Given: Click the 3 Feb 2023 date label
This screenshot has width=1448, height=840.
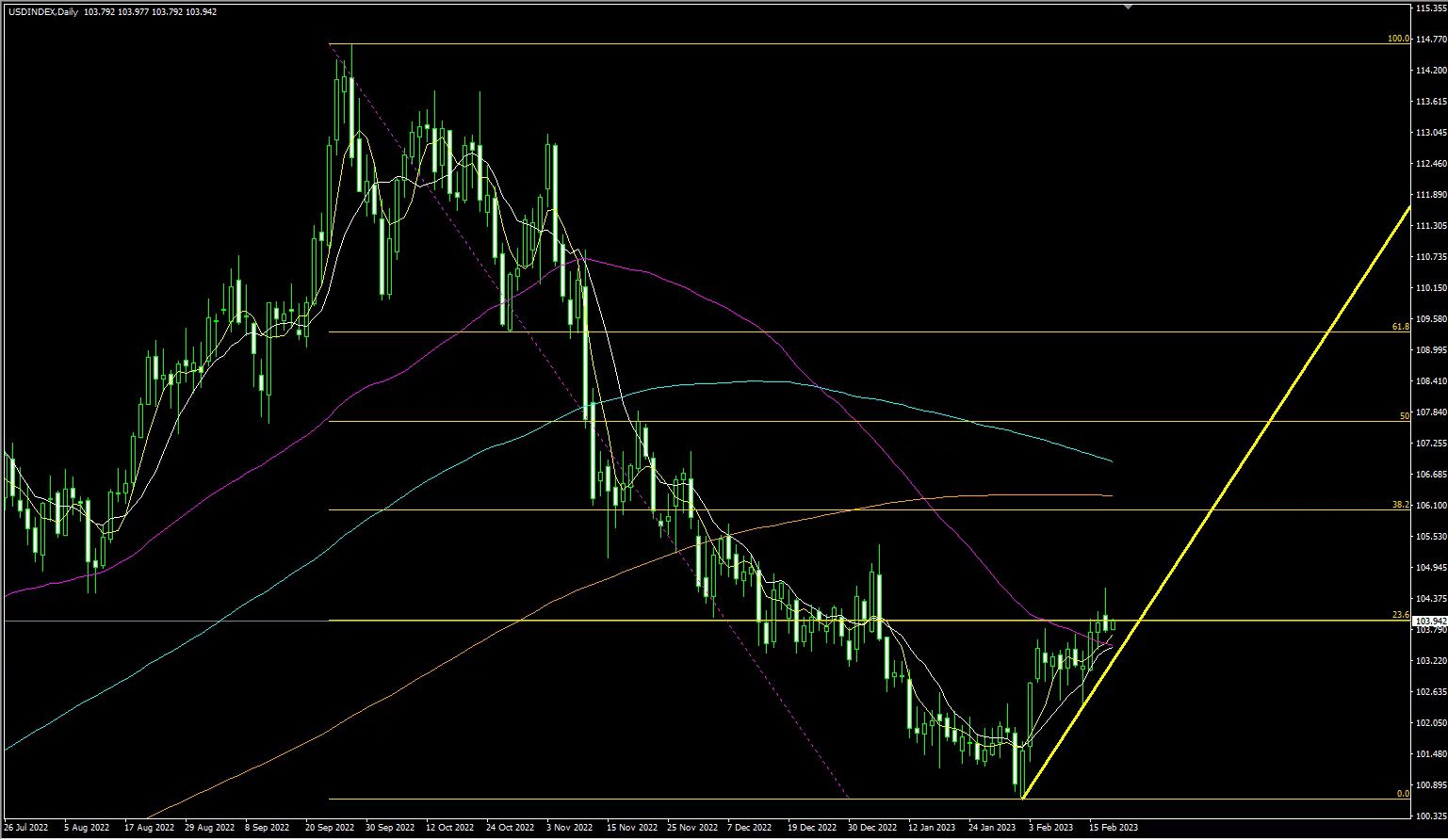Looking at the screenshot, I should click(1051, 829).
